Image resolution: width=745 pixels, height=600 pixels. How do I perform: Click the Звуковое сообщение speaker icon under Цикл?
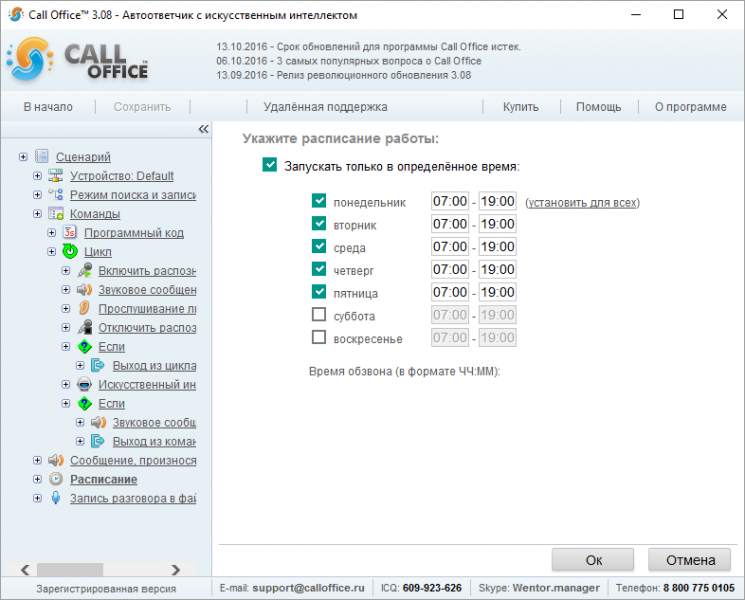click(x=85, y=289)
